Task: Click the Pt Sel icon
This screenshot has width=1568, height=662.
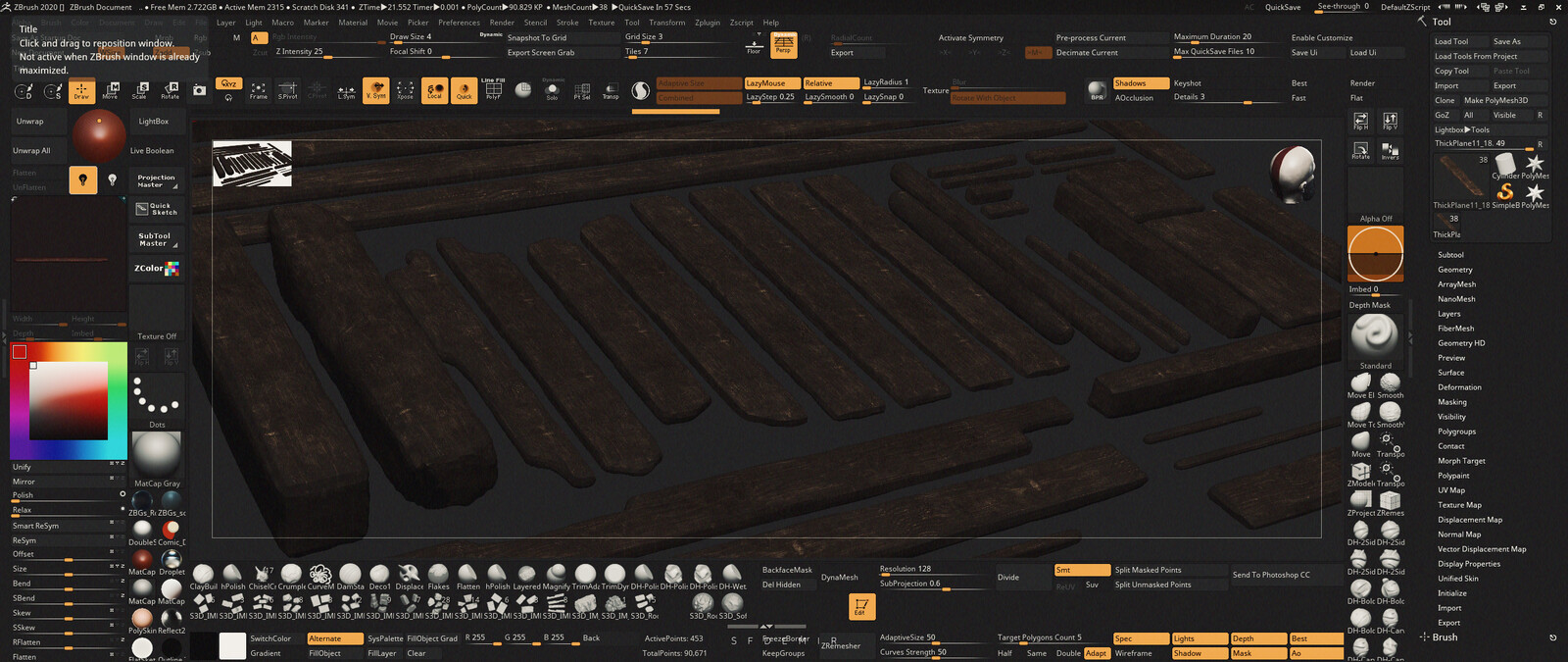Action: (x=582, y=90)
